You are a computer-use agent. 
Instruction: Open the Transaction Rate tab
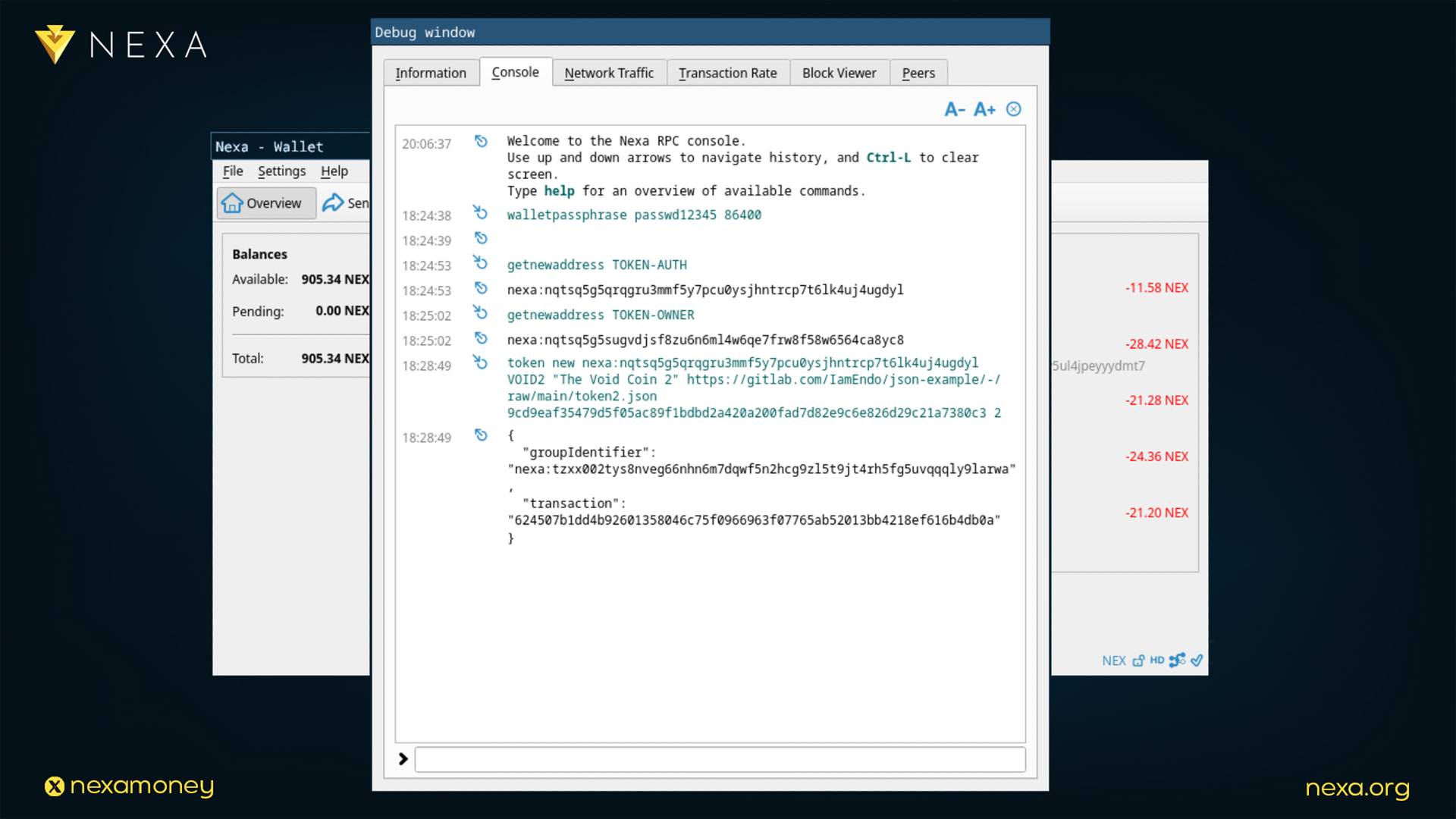tap(727, 73)
